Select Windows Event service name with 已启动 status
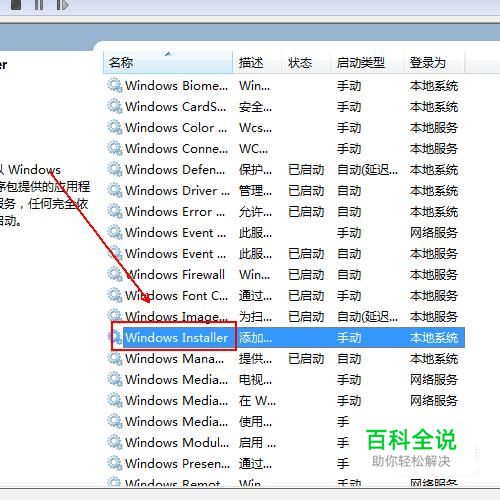The width and height of the screenshot is (500, 500). pyautogui.click(x=176, y=253)
